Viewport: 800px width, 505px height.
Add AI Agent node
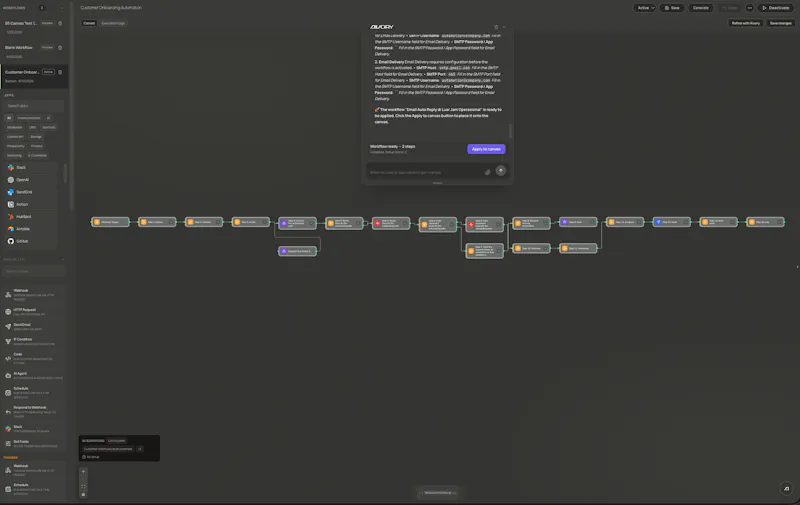pos(34,375)
